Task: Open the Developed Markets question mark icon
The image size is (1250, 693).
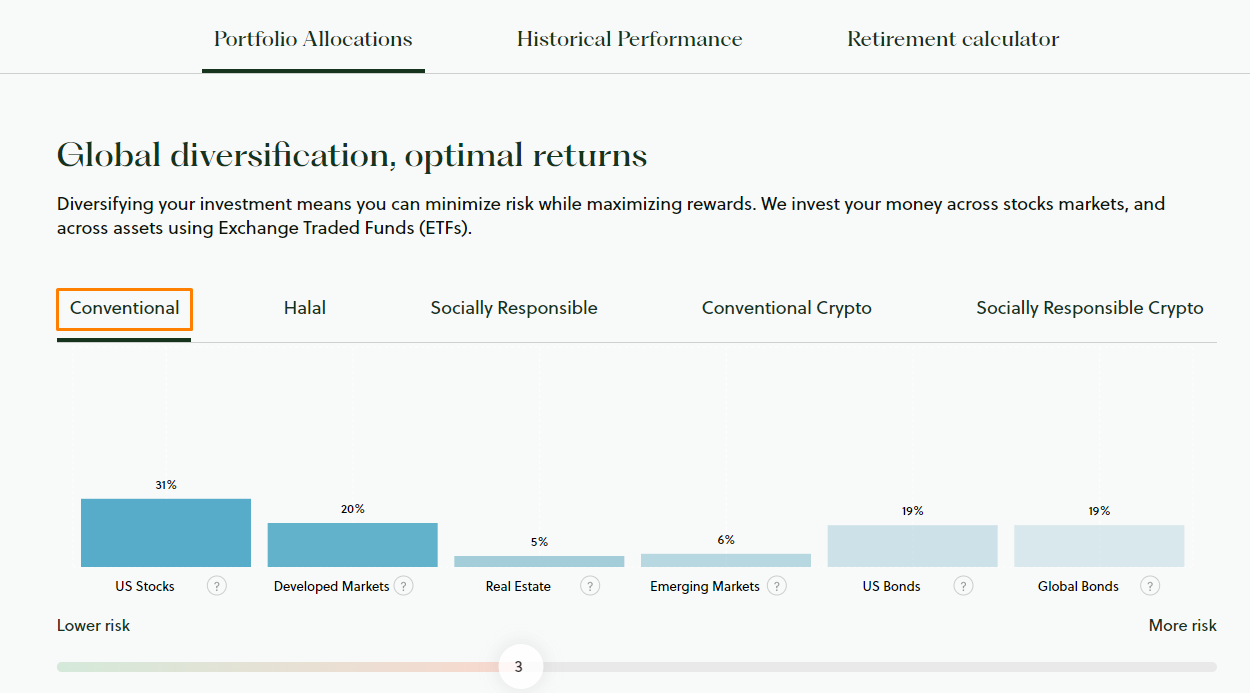Action: click(403, 585)
